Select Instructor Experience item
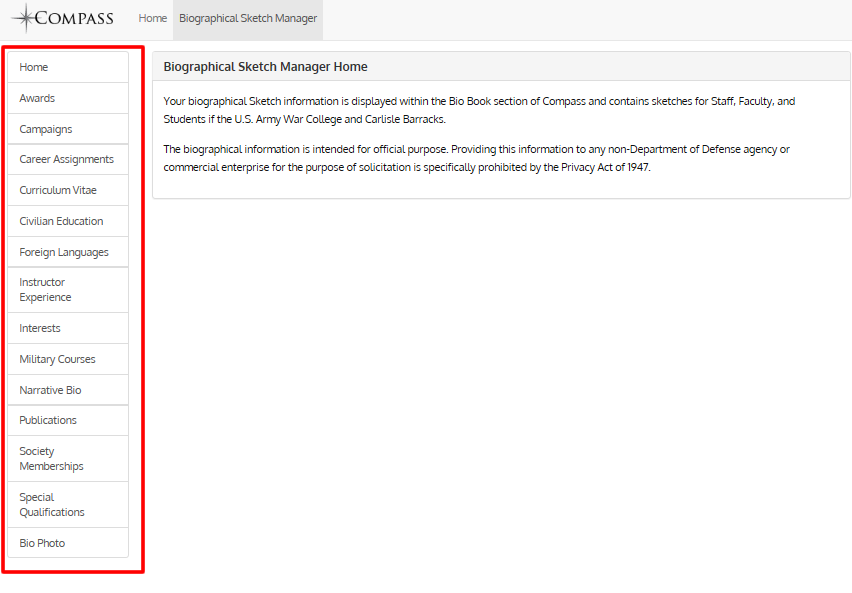The image size is (852, 593). (68, 290)
